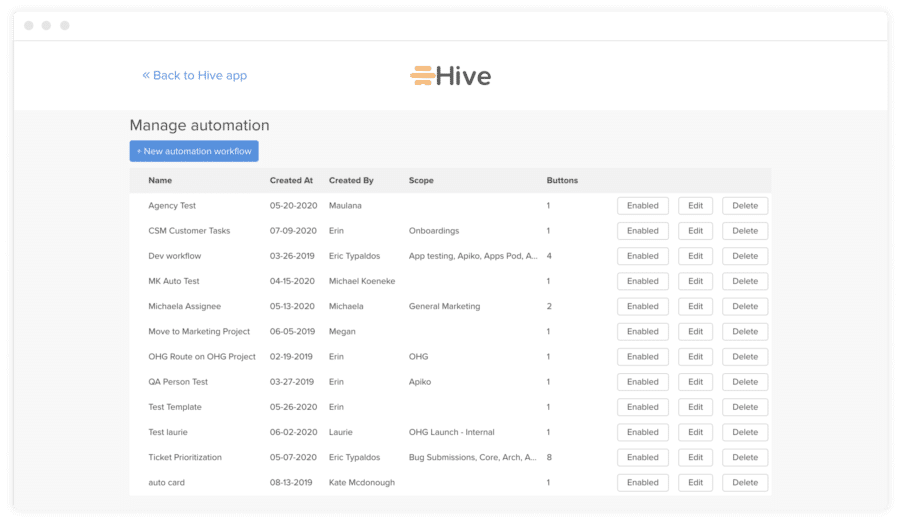Image resolution: width=900 pixels, height=521 pixels.
Task: Click the Created By column header
Action: point(351,180)
